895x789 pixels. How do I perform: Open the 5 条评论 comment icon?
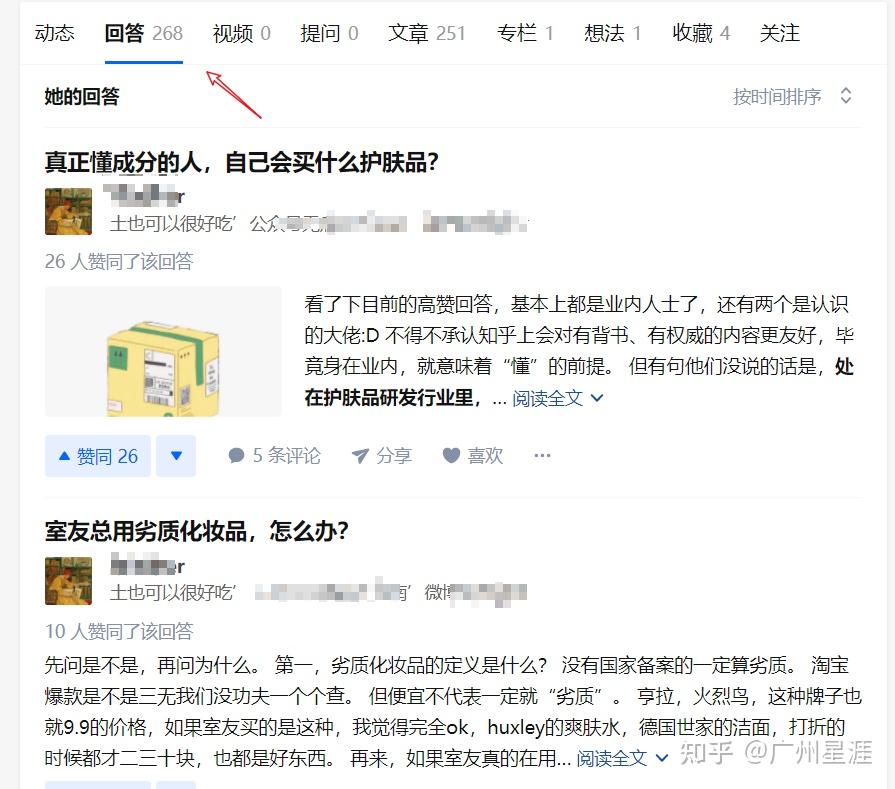(236, 456)
